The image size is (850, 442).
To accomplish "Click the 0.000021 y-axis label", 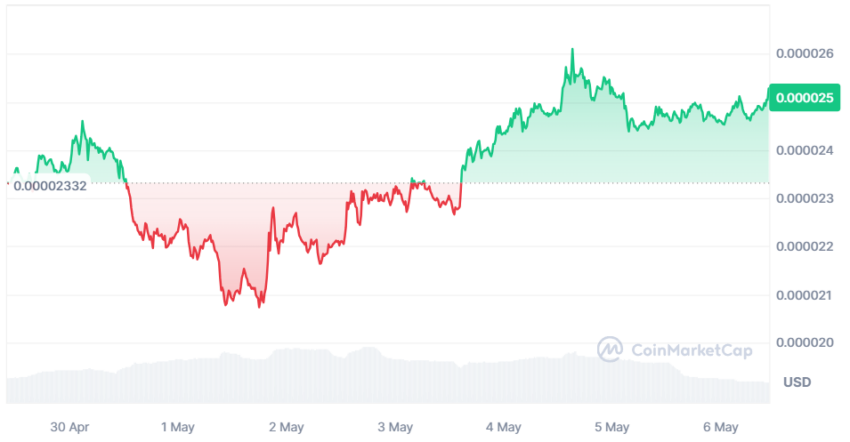I will coord(804,296).
